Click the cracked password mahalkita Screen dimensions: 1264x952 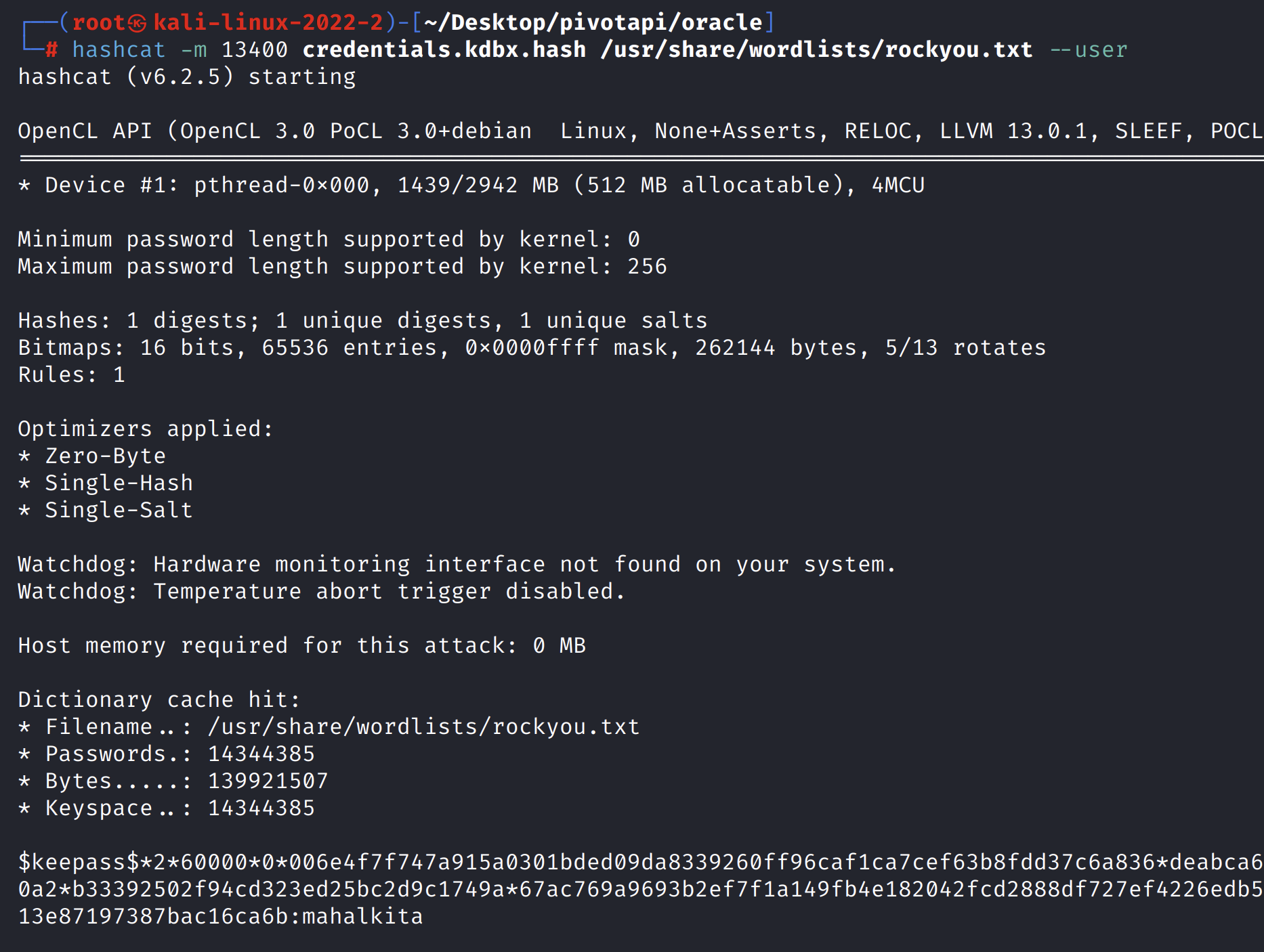[362, 917]
